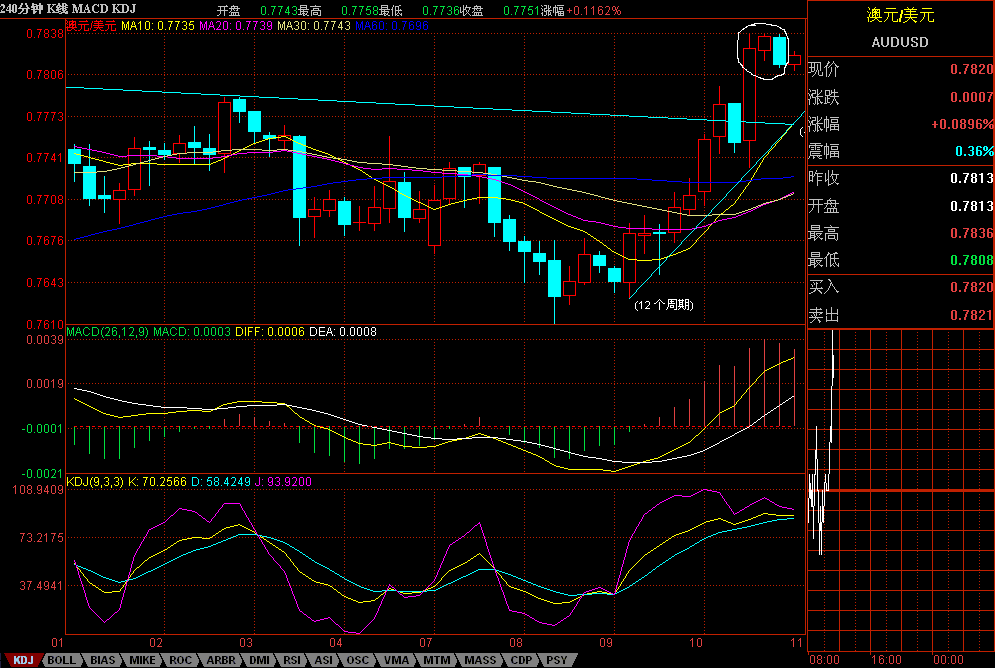995x668 pixels.
Task: Switch to the MIKE indicator tab
Action: (x=143, y=660)
